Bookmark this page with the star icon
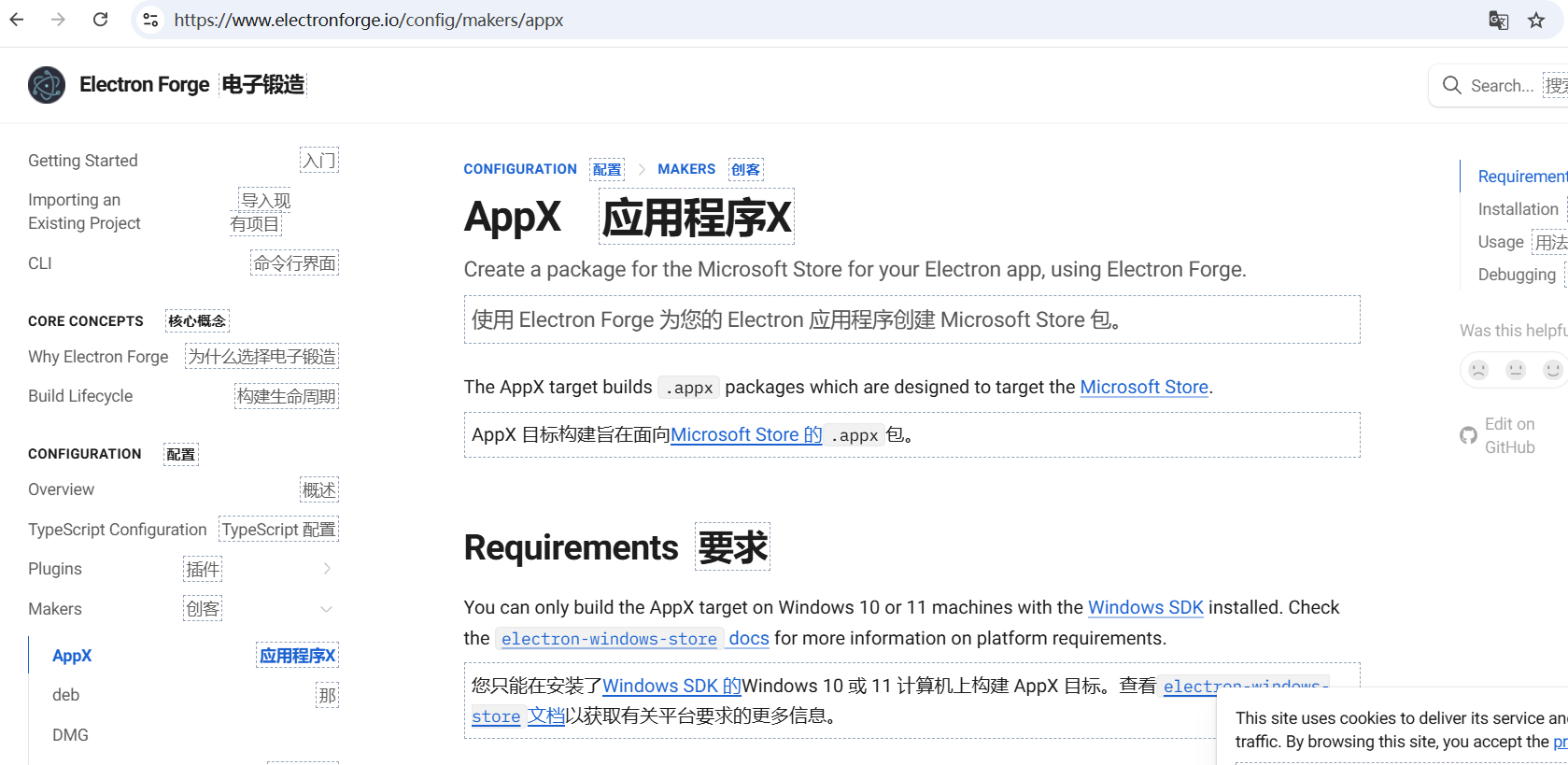Image resolution: width=1568 pixels, height=765 pixels. point(1536,21)
